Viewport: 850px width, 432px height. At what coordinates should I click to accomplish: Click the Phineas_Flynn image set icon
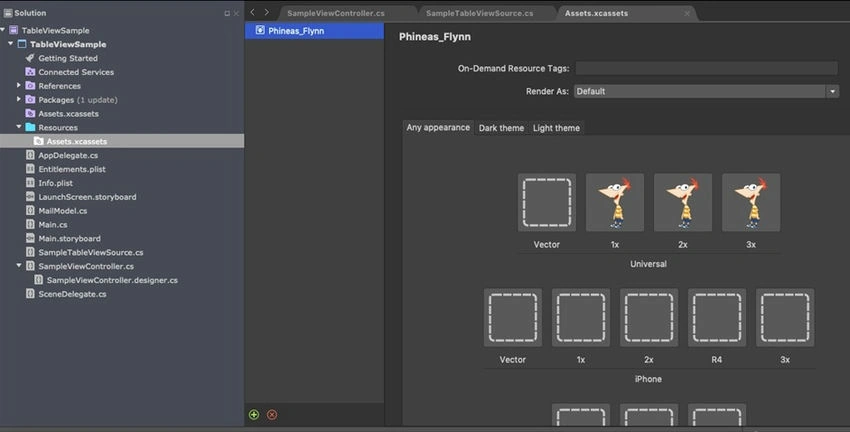tap(260, 30)
